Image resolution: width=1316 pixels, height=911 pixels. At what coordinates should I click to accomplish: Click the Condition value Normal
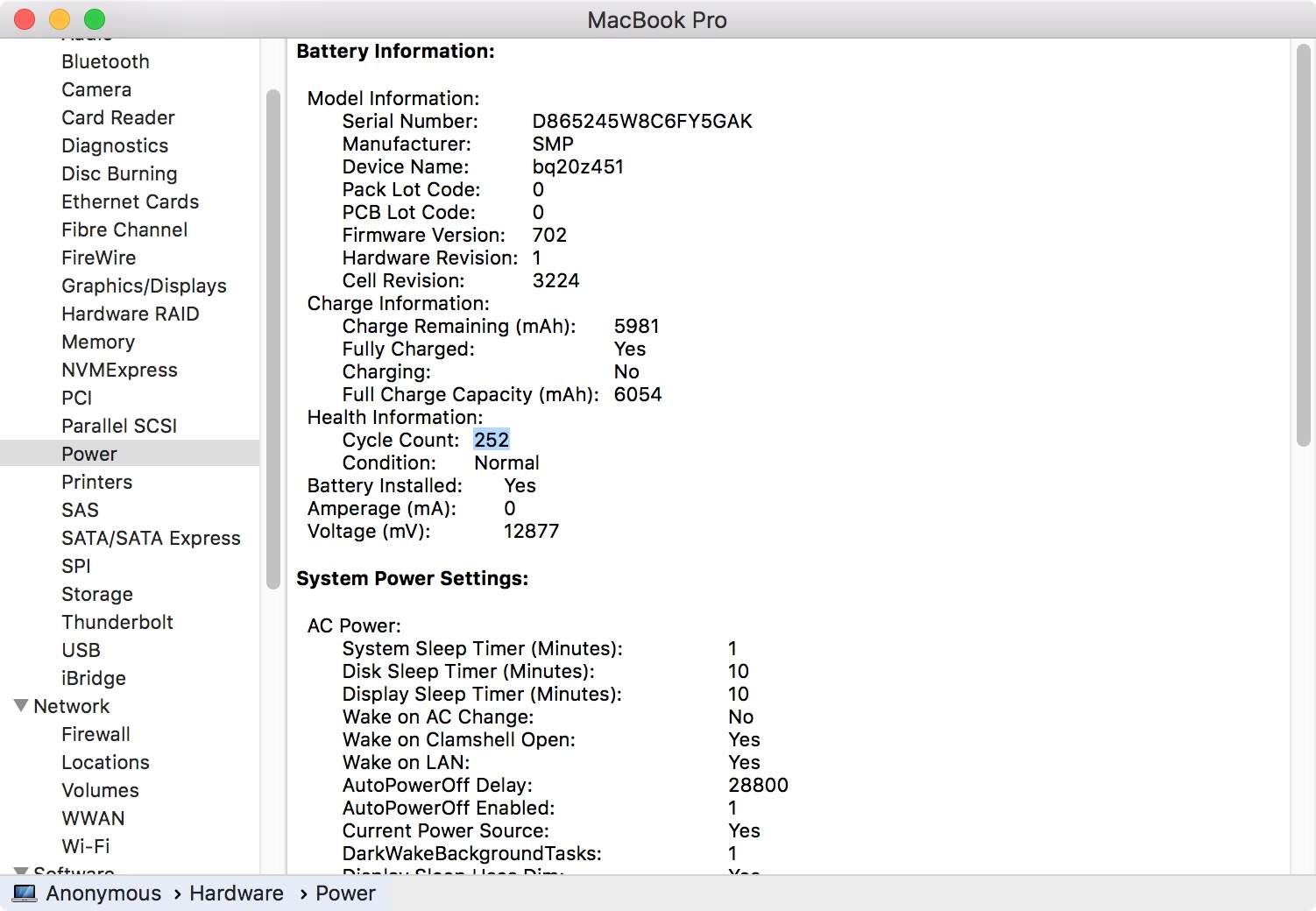point(506,463)
